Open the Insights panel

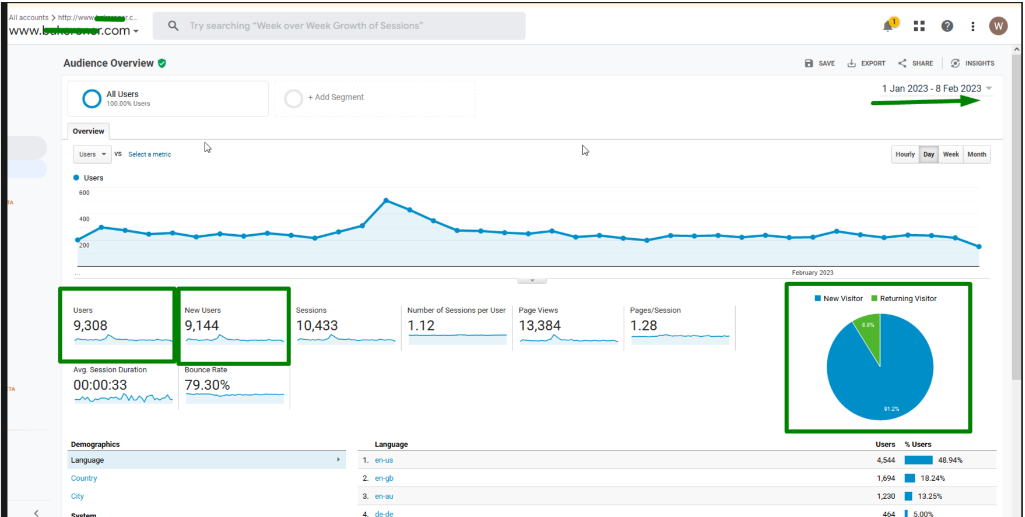(x=972, y=63)
